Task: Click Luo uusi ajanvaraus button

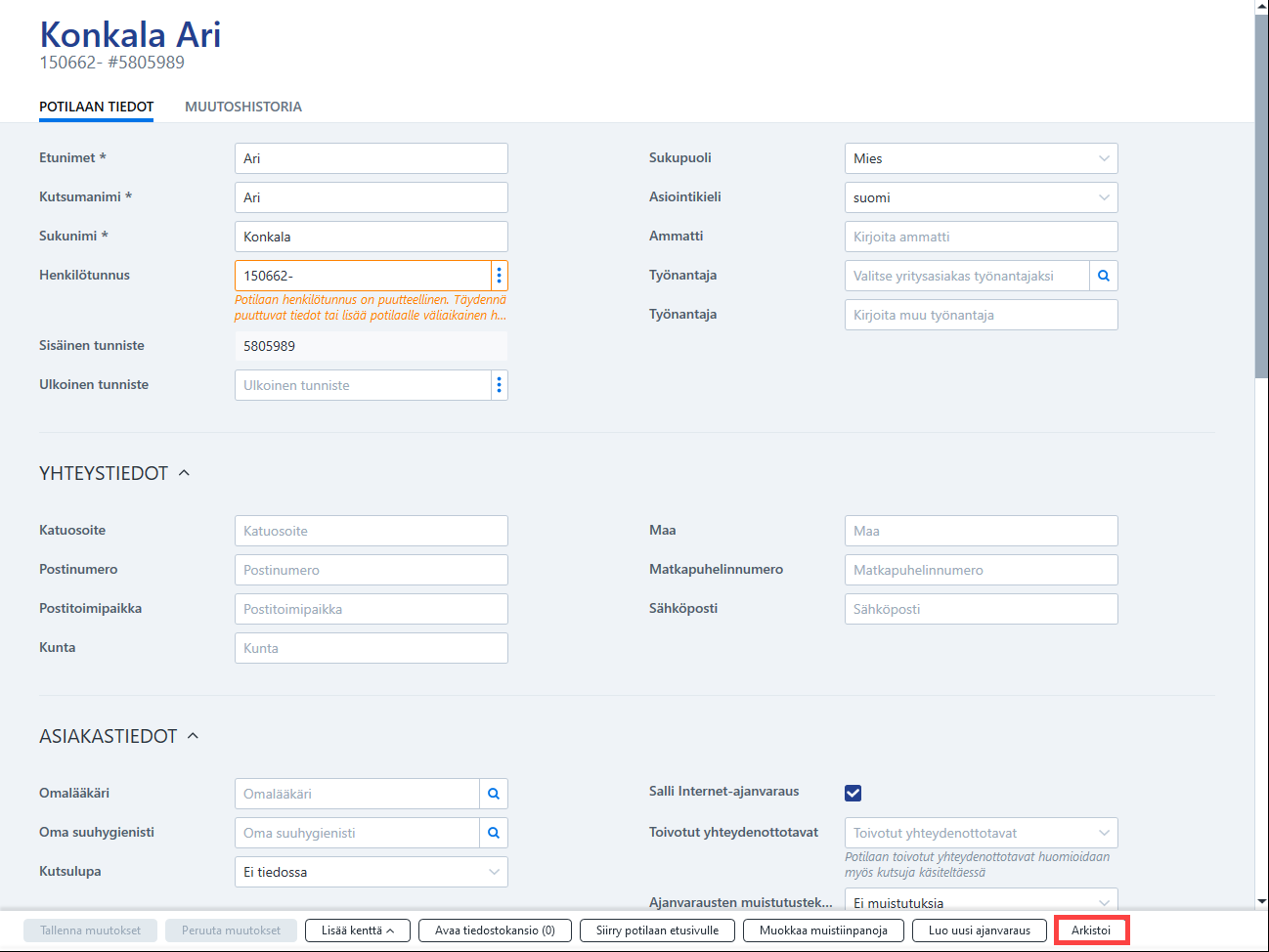Action: click(980, 930)
